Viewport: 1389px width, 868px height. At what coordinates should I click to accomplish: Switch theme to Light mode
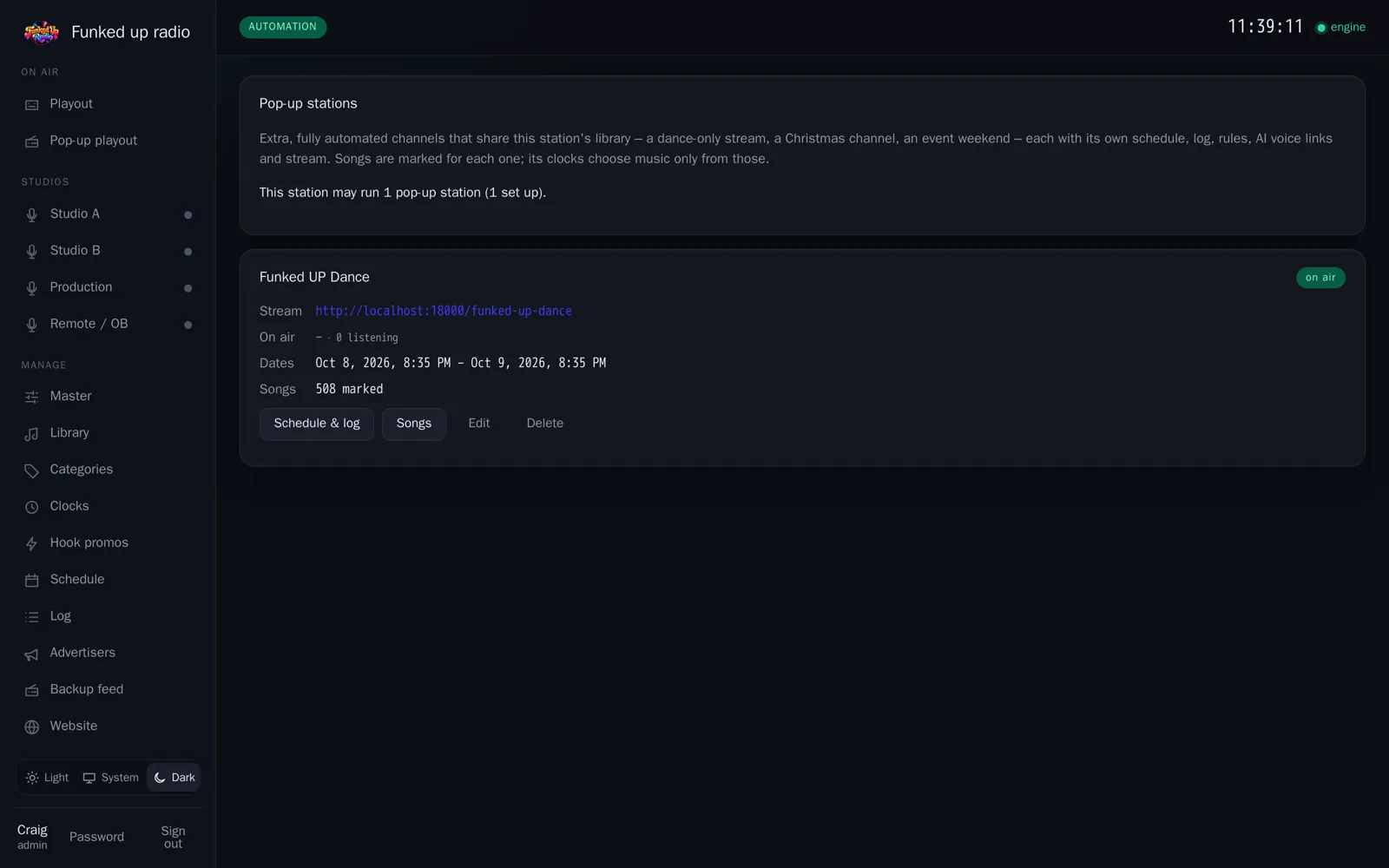[x=48, y=778]
